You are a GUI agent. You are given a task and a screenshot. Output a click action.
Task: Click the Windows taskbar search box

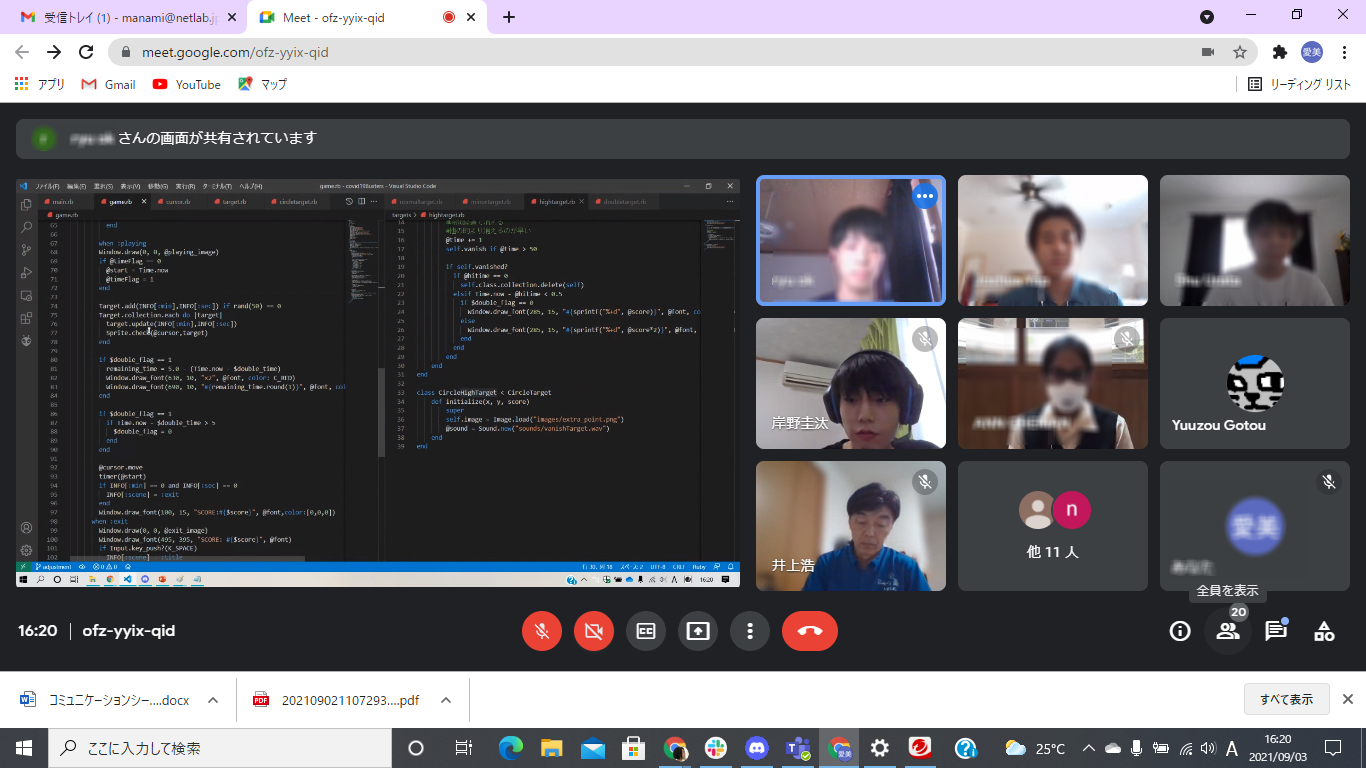pyautogui.click(x=220, y=748)
